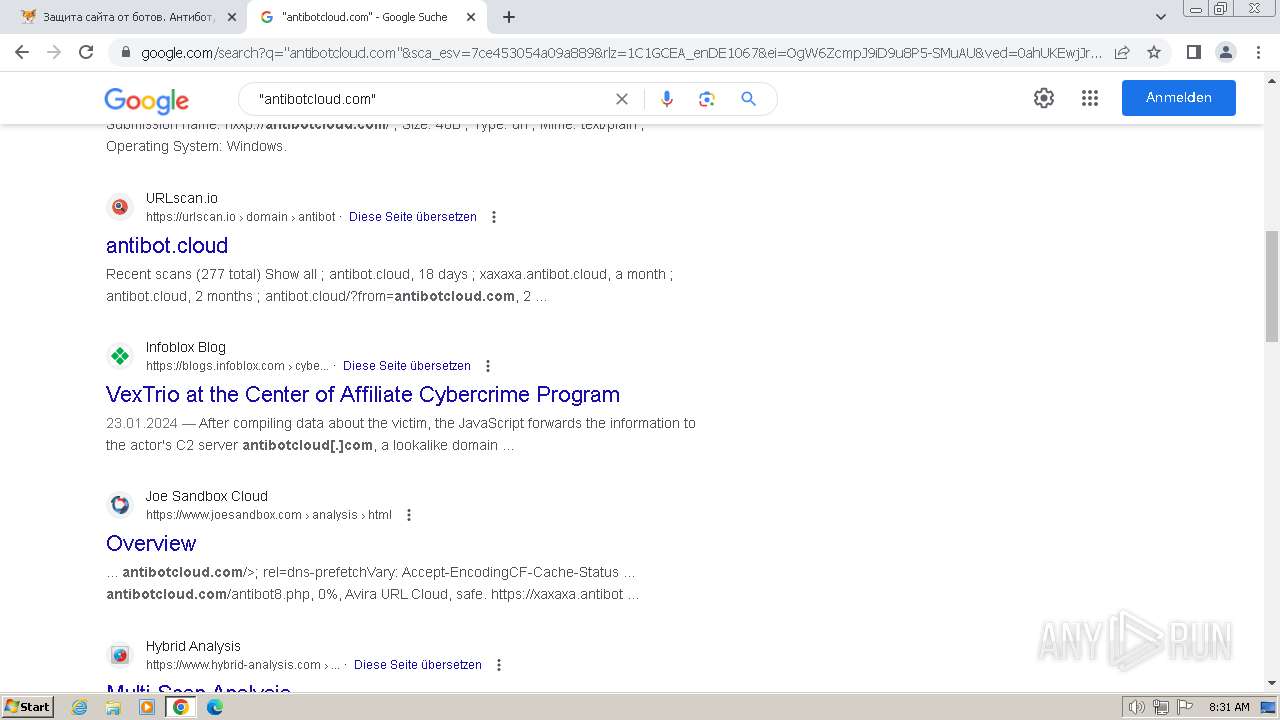Open the Chrome side panel
The width and height of the screenshot is (1280, 720).
click(x=1193, y=52)
